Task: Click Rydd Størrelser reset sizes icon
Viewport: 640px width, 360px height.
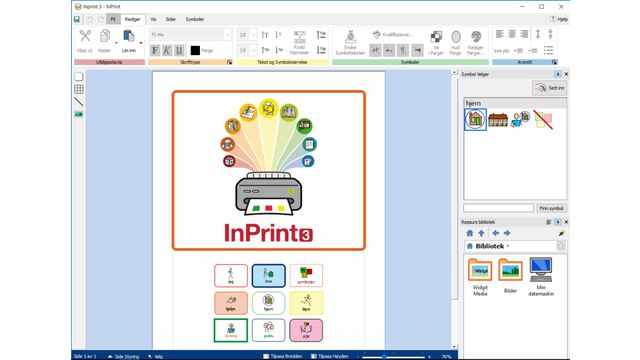Action: click(299, 42)
